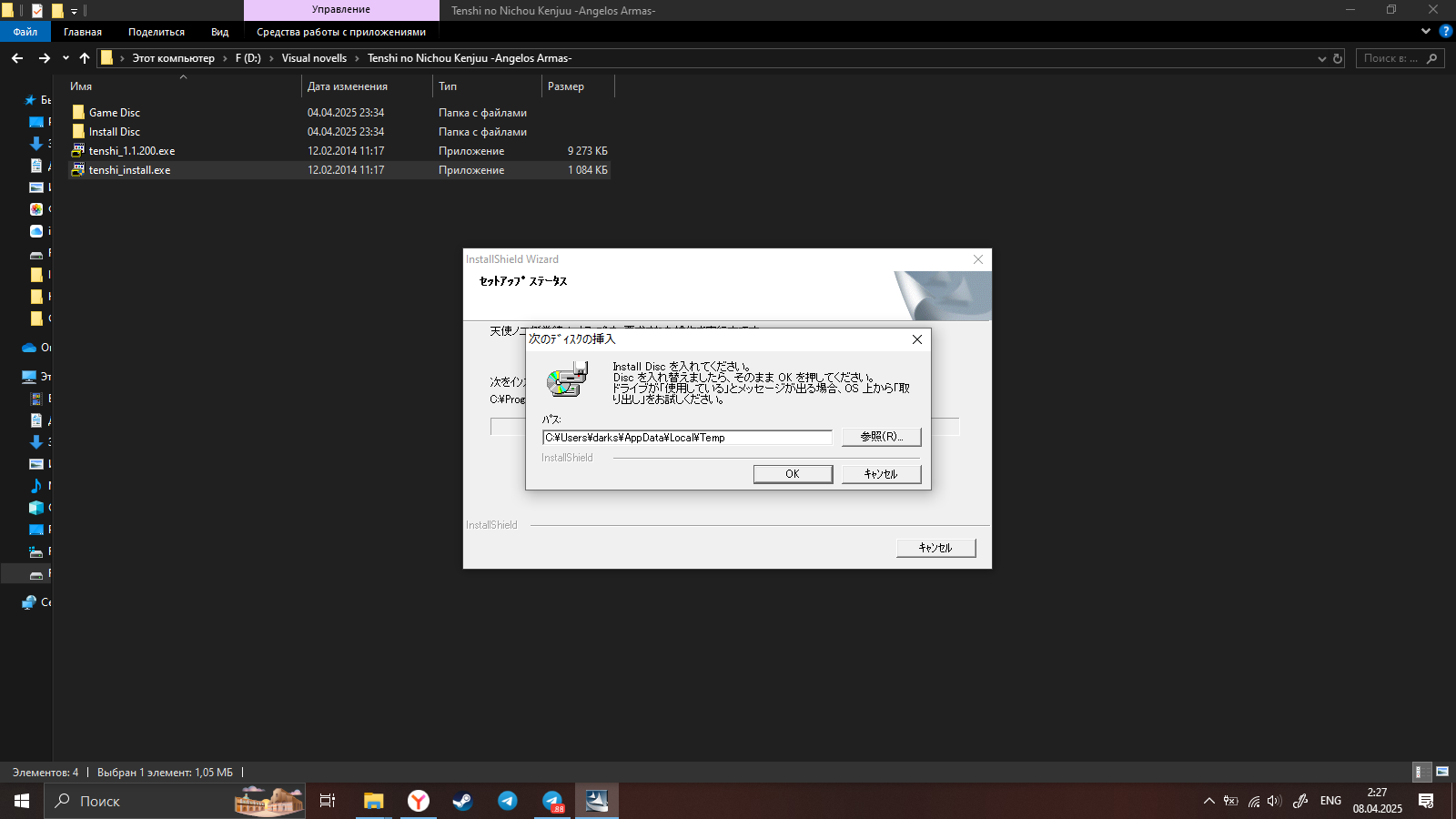The image size is (1456, 819).
Task: Click OK in the disc insert dialog
Action: [x=793, y=474]
